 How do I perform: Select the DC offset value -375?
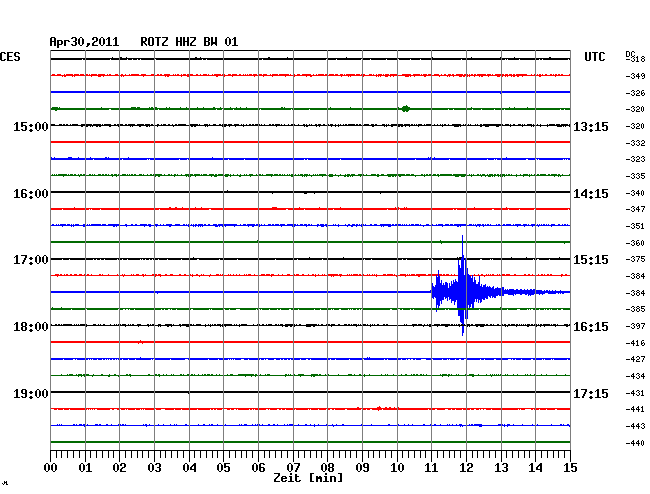click(635, 259)
